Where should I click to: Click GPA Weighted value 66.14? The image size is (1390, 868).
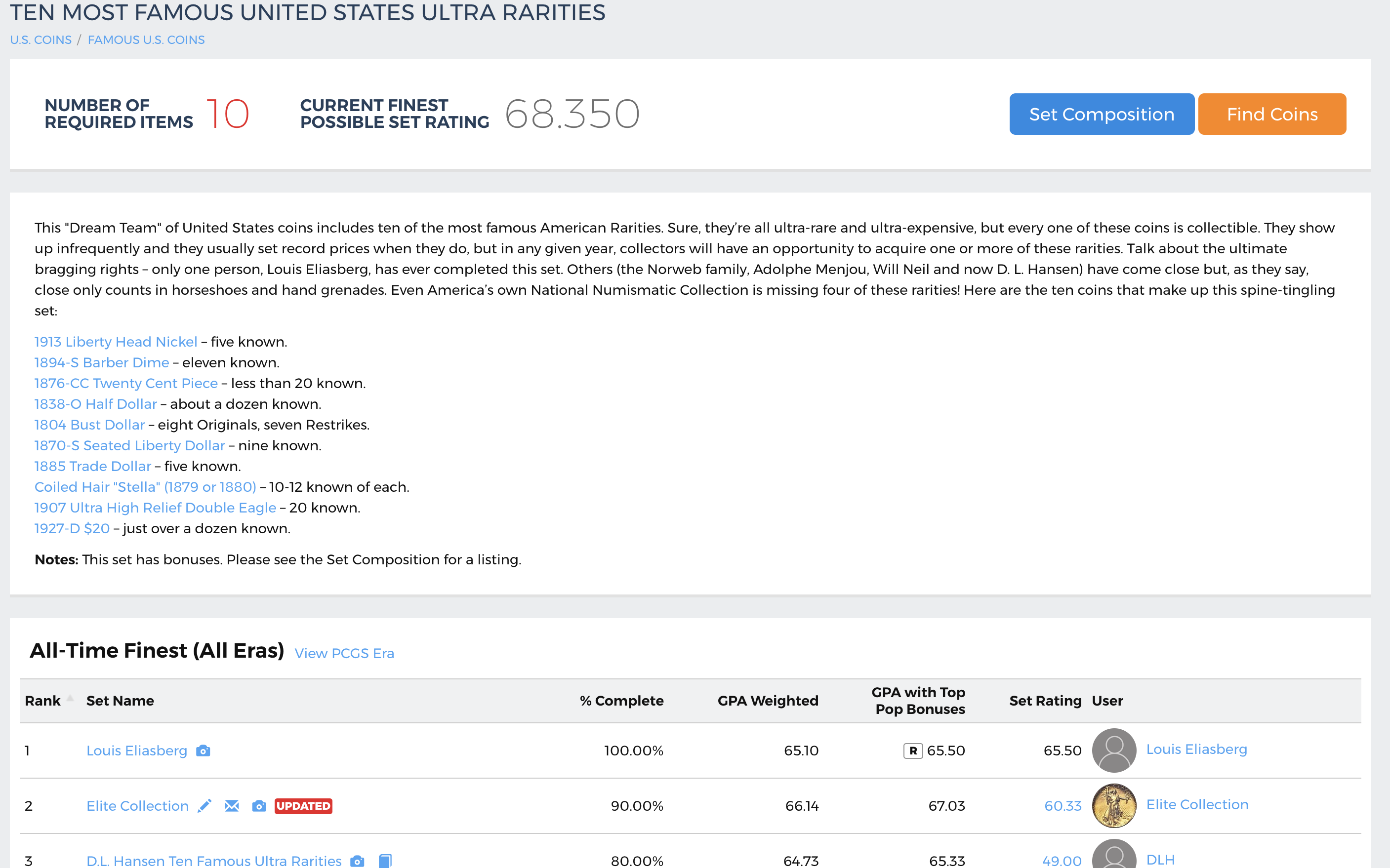click(x=802, y=805)
